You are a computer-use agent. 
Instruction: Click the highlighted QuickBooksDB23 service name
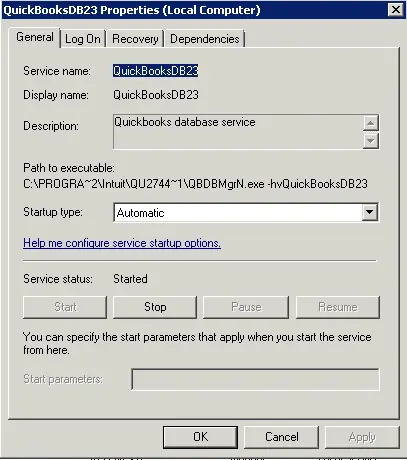click(155, 71)
